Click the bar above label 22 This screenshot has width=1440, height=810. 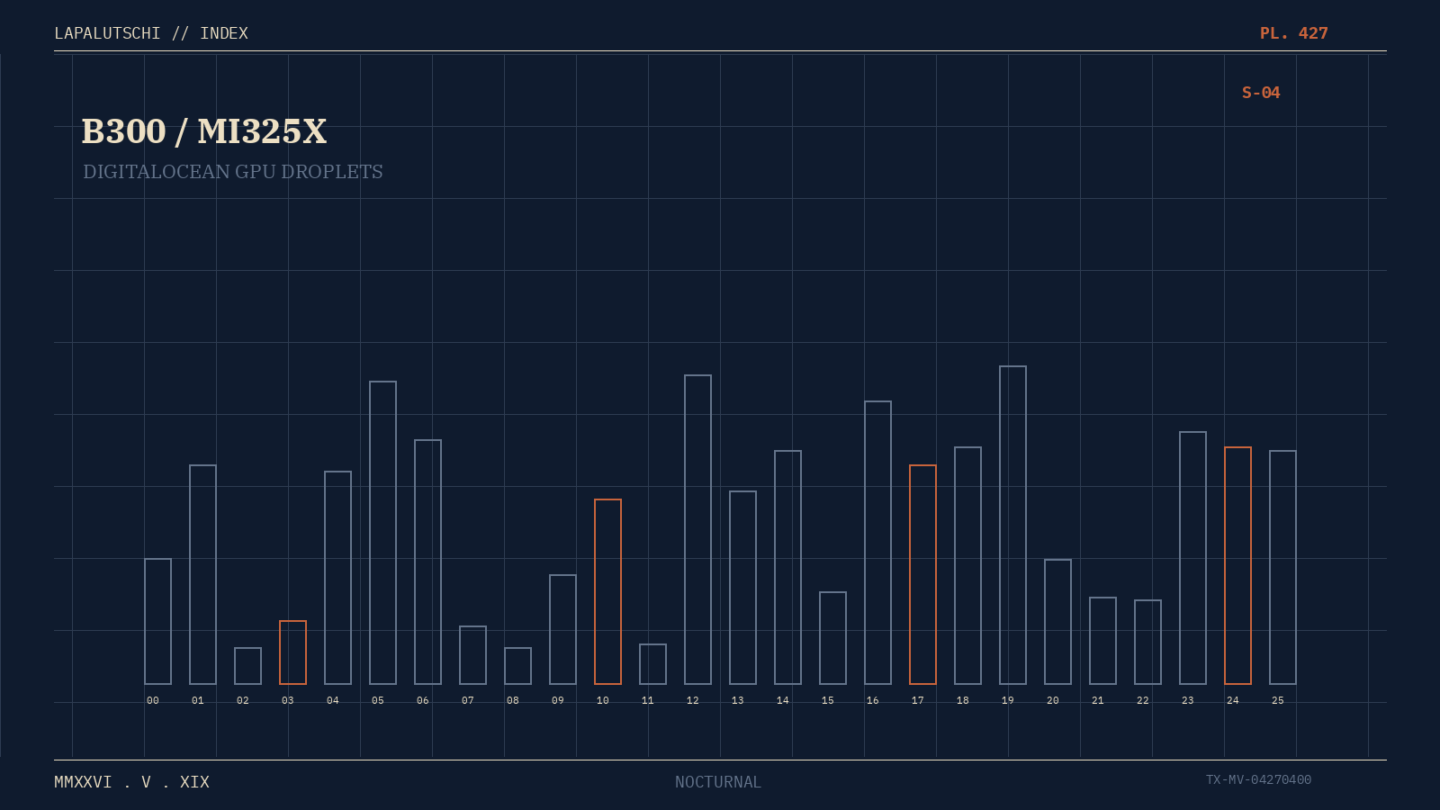point(1148,642)
